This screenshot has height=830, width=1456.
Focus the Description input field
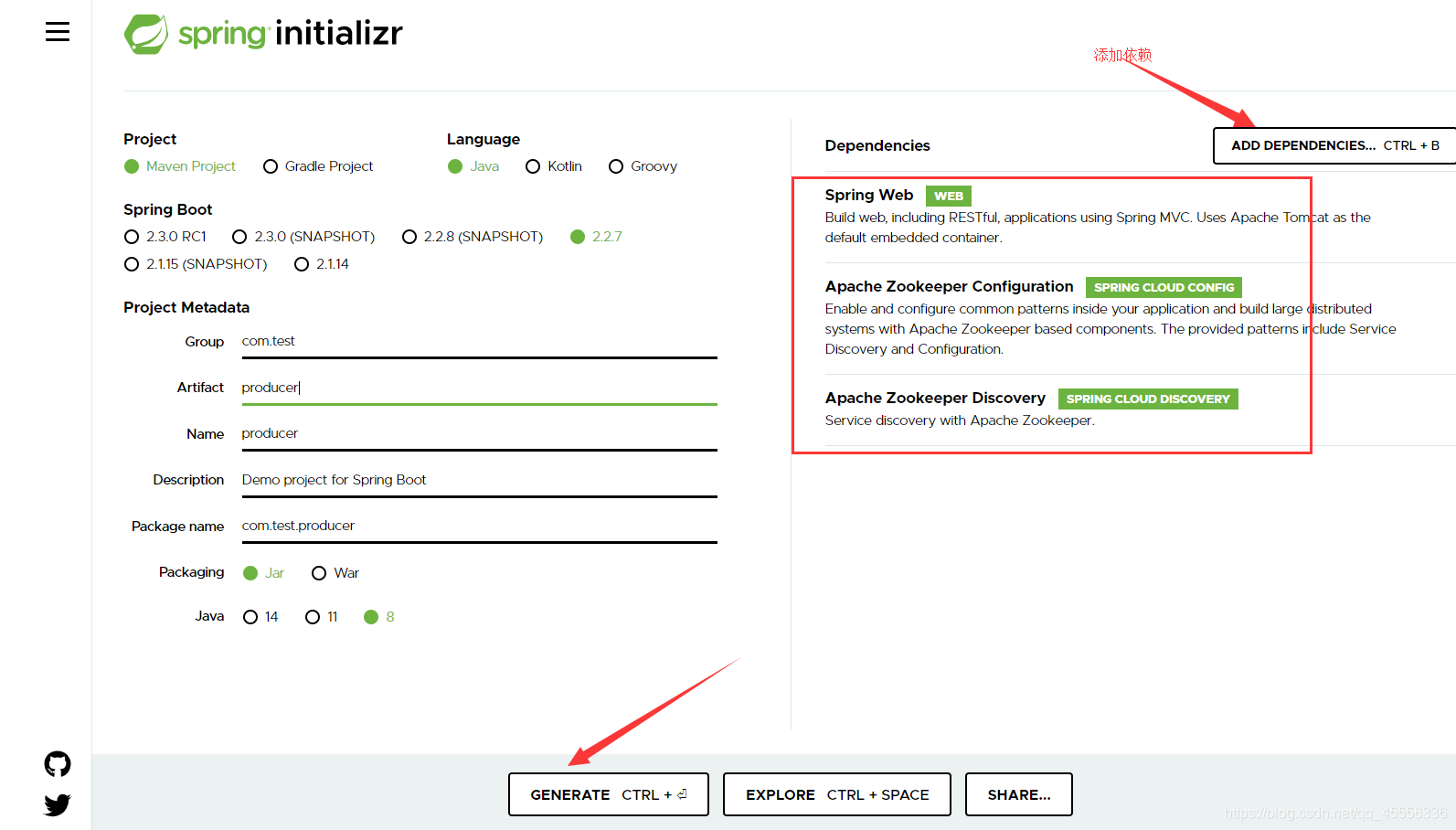(479, 480)
